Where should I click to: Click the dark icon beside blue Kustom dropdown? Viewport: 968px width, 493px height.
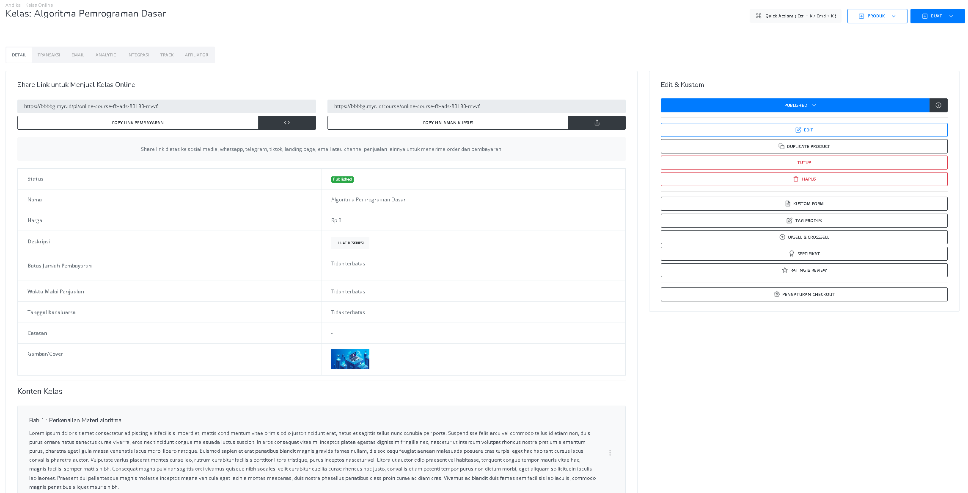(938, 105)
